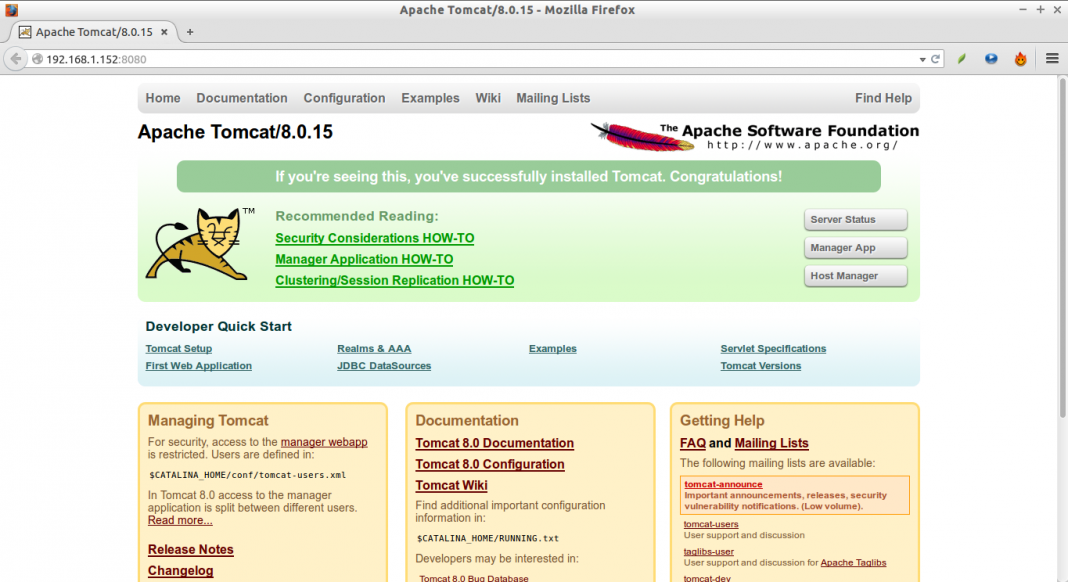Click Find Help in the nav bar

coord(883,98)
